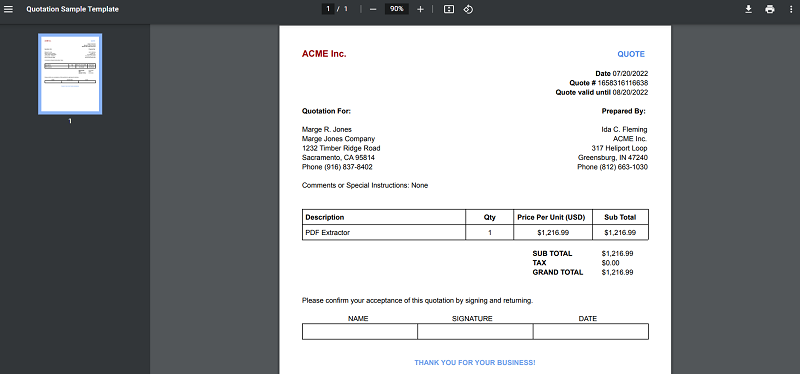Click 'Comments or Special Instructions: None'

(x=365, y=185)
